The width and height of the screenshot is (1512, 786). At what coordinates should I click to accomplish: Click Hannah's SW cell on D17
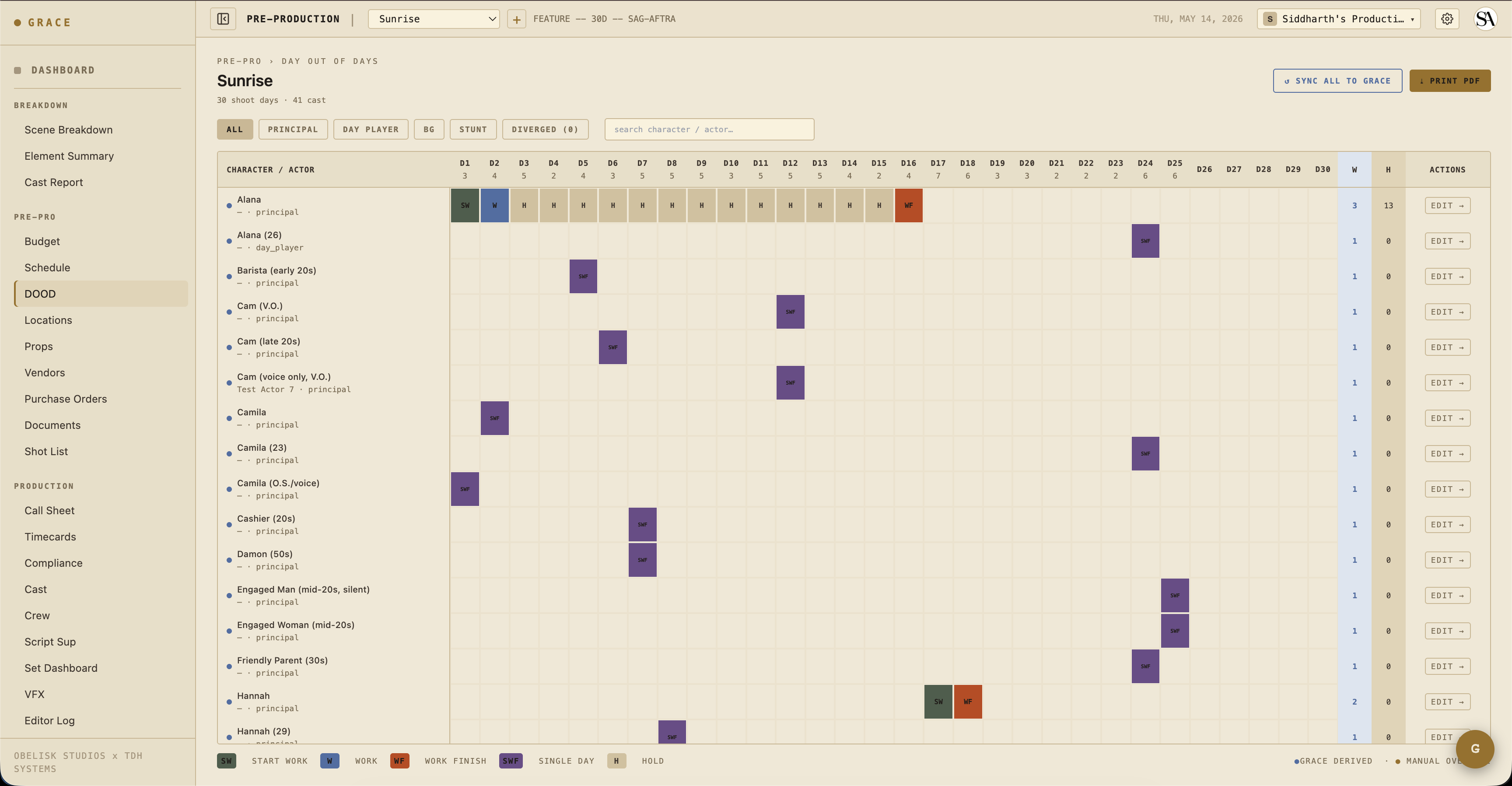pos(938,702)
